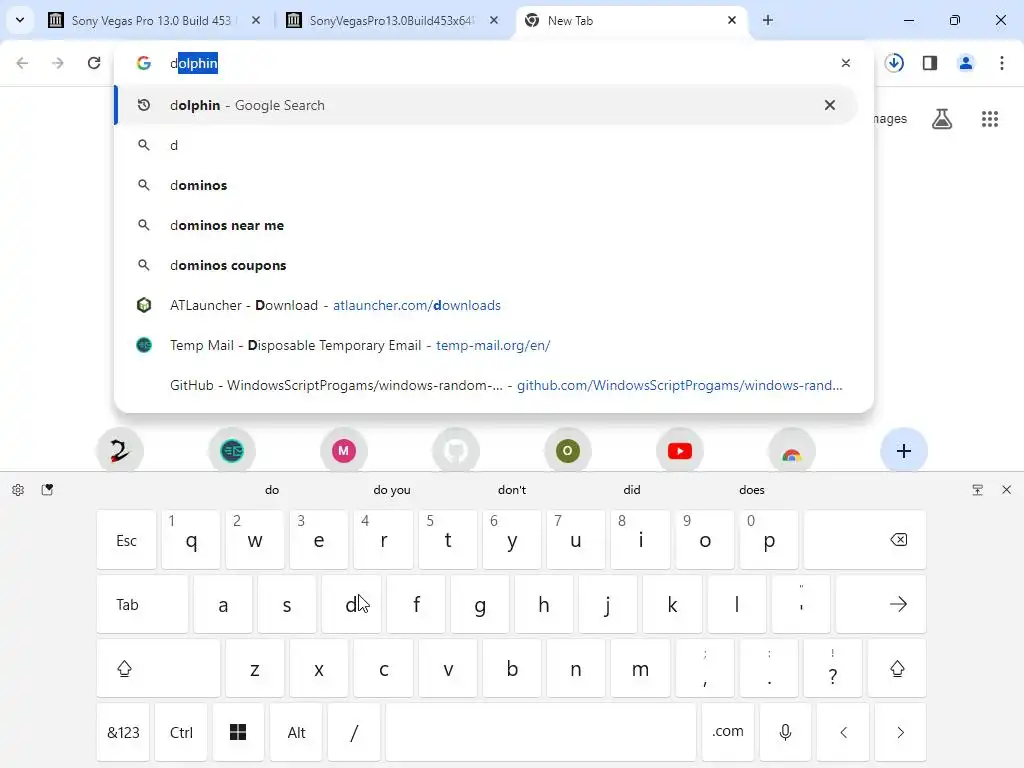Open the Chrome three-dot menu
This screenshot has height=768, width=1024.
1002,63
